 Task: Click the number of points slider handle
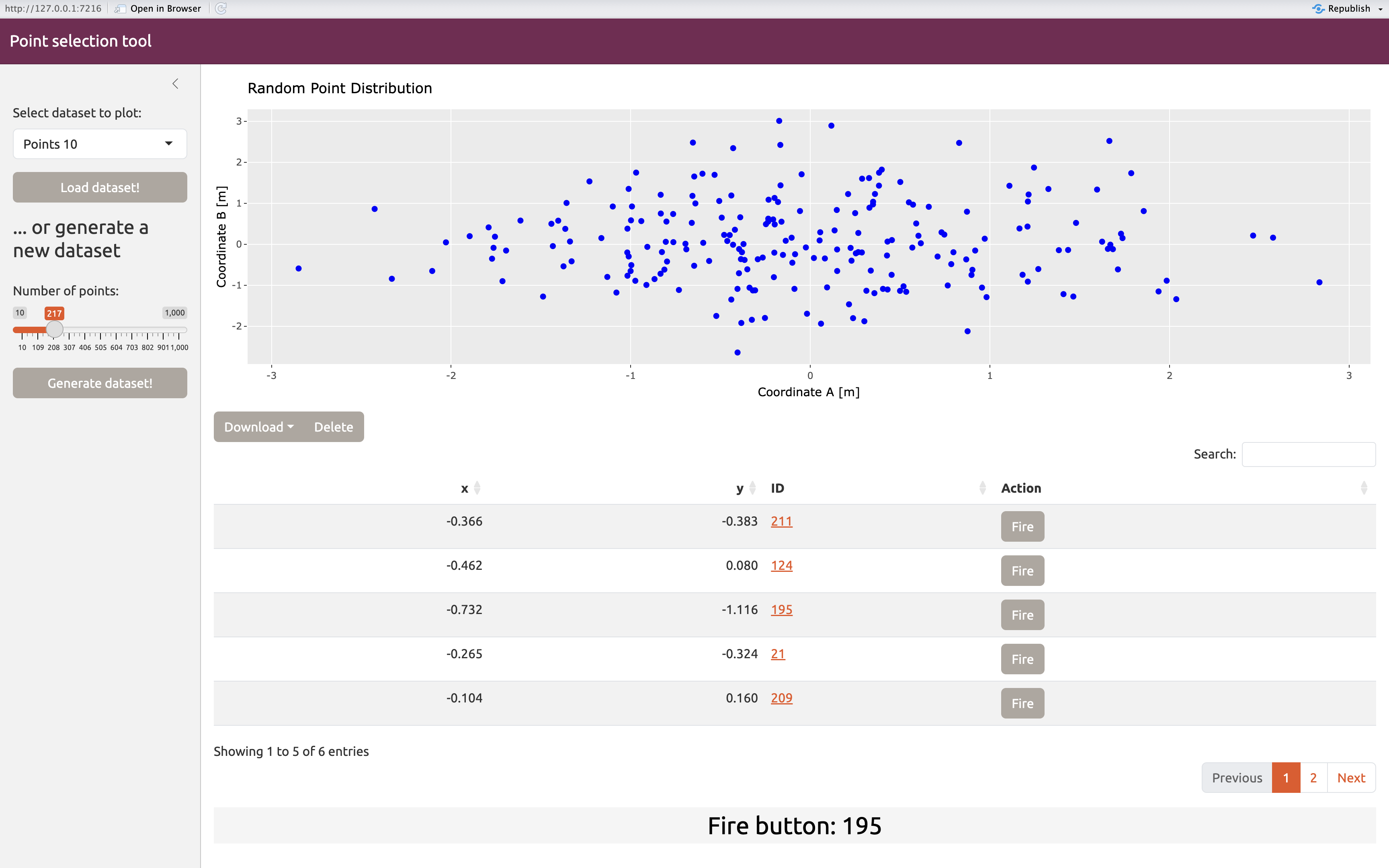click(x=55, y=330)
